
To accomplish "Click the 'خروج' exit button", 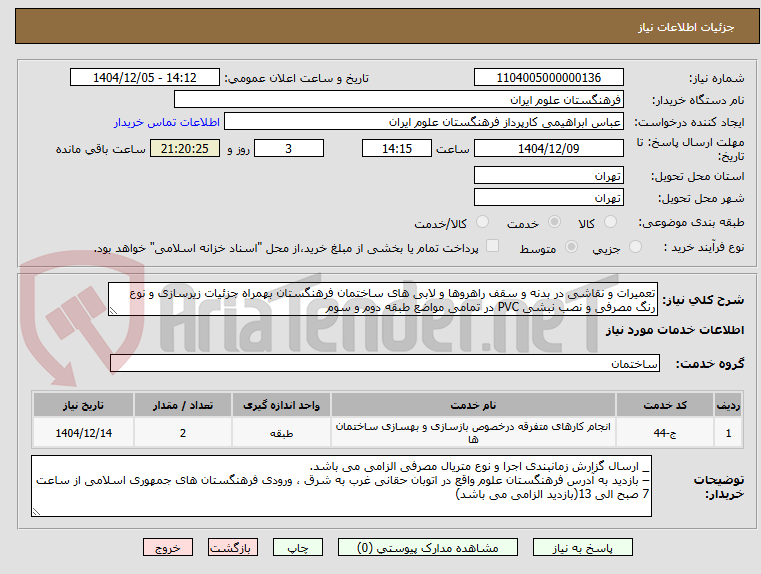I will [167, 547].
